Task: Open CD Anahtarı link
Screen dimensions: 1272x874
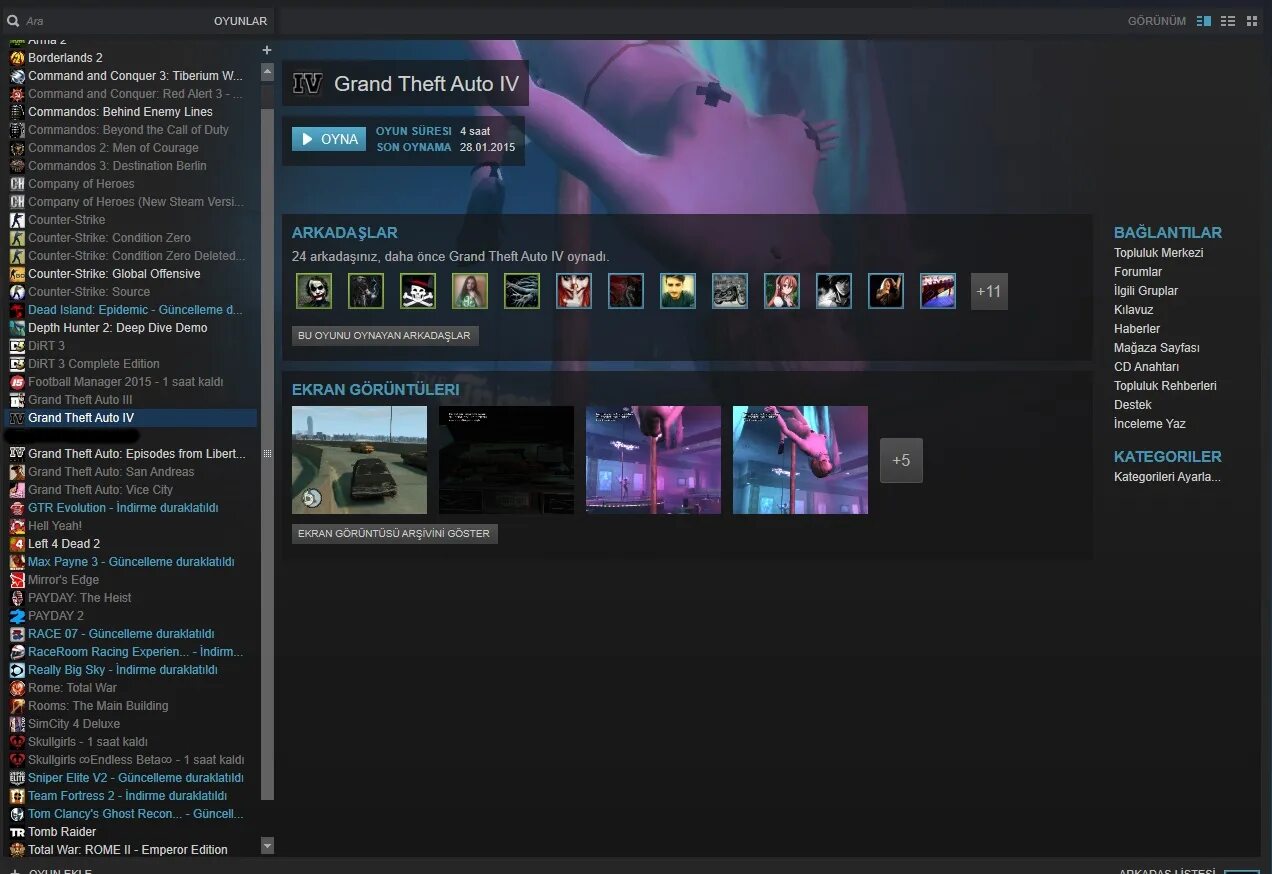Action: pos(1146,367)
